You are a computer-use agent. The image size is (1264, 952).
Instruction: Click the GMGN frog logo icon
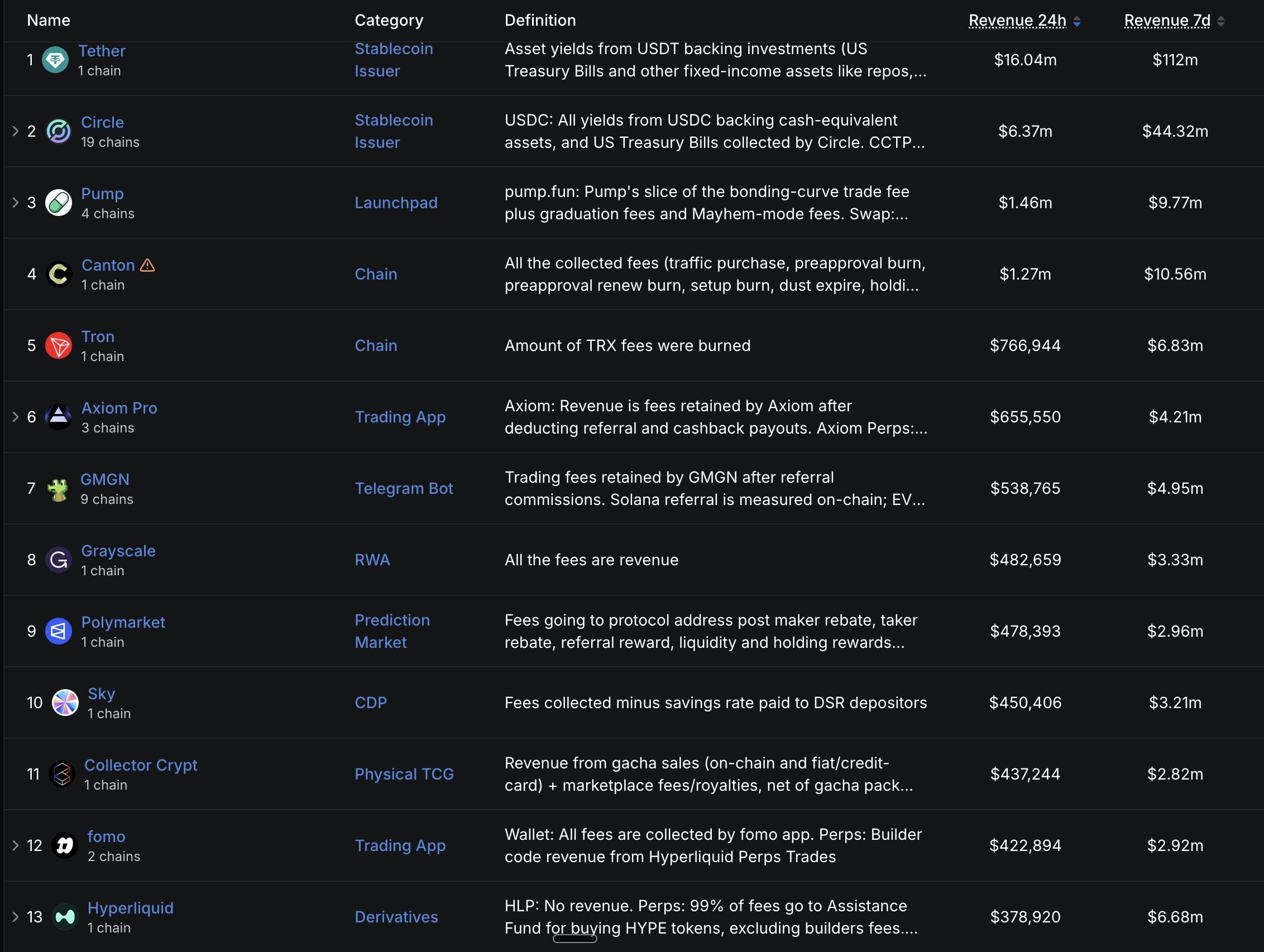[58, 488]
